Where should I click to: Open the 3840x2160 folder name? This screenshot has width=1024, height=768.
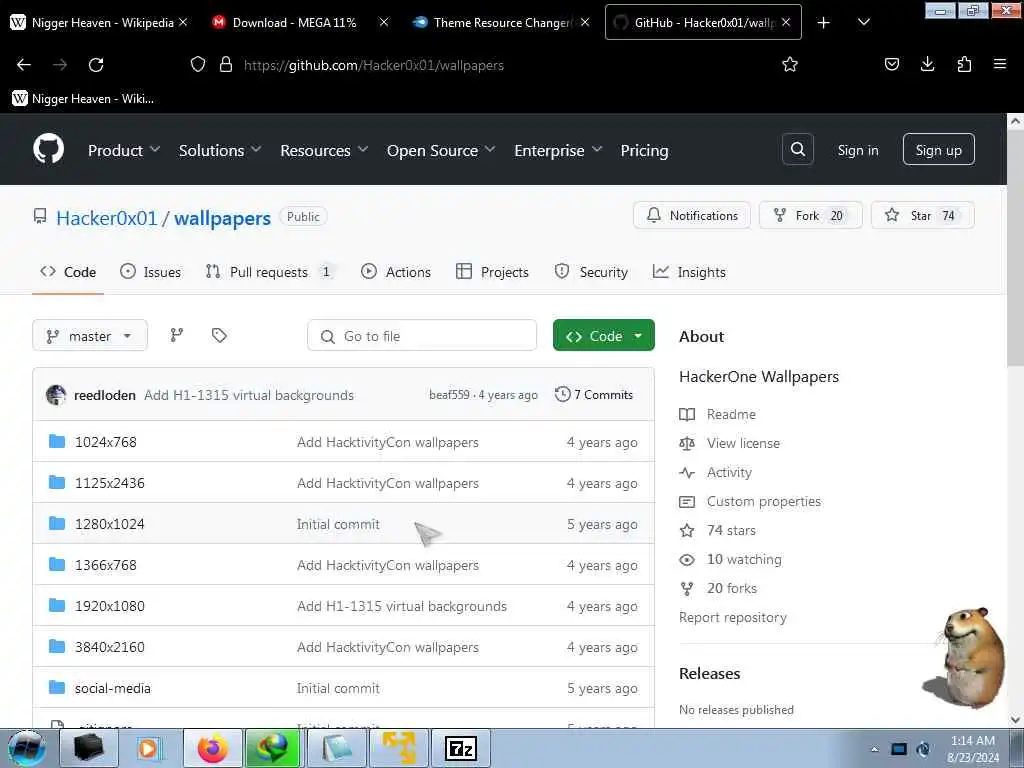(x=110, y=647)
